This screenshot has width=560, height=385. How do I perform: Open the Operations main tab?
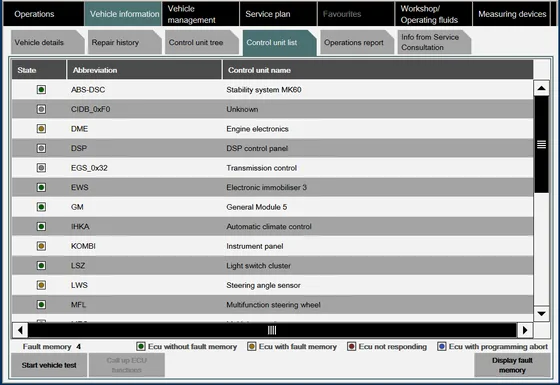(x=44, y=14)
